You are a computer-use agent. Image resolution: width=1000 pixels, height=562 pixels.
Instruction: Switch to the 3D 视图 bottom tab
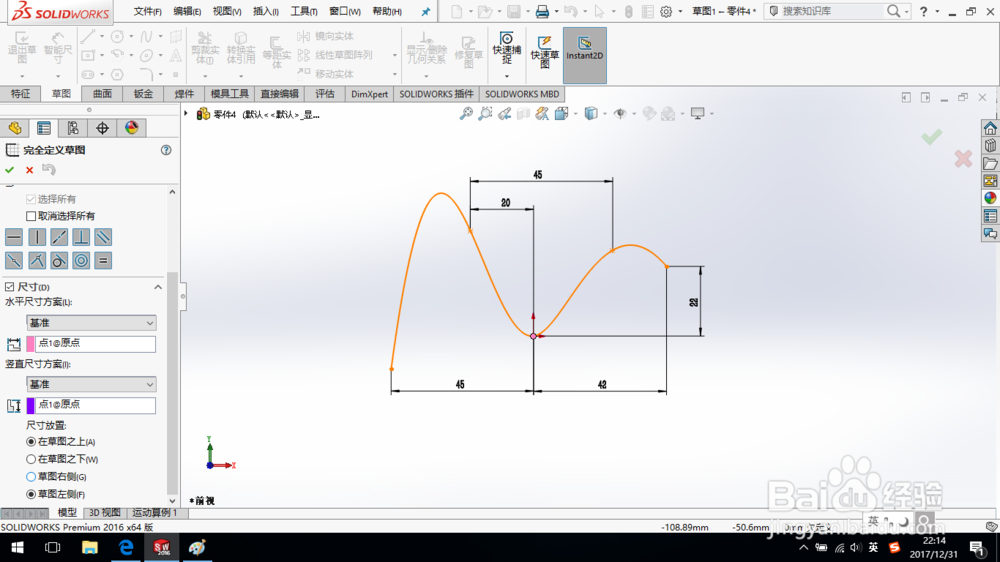(x=105, y=512)
